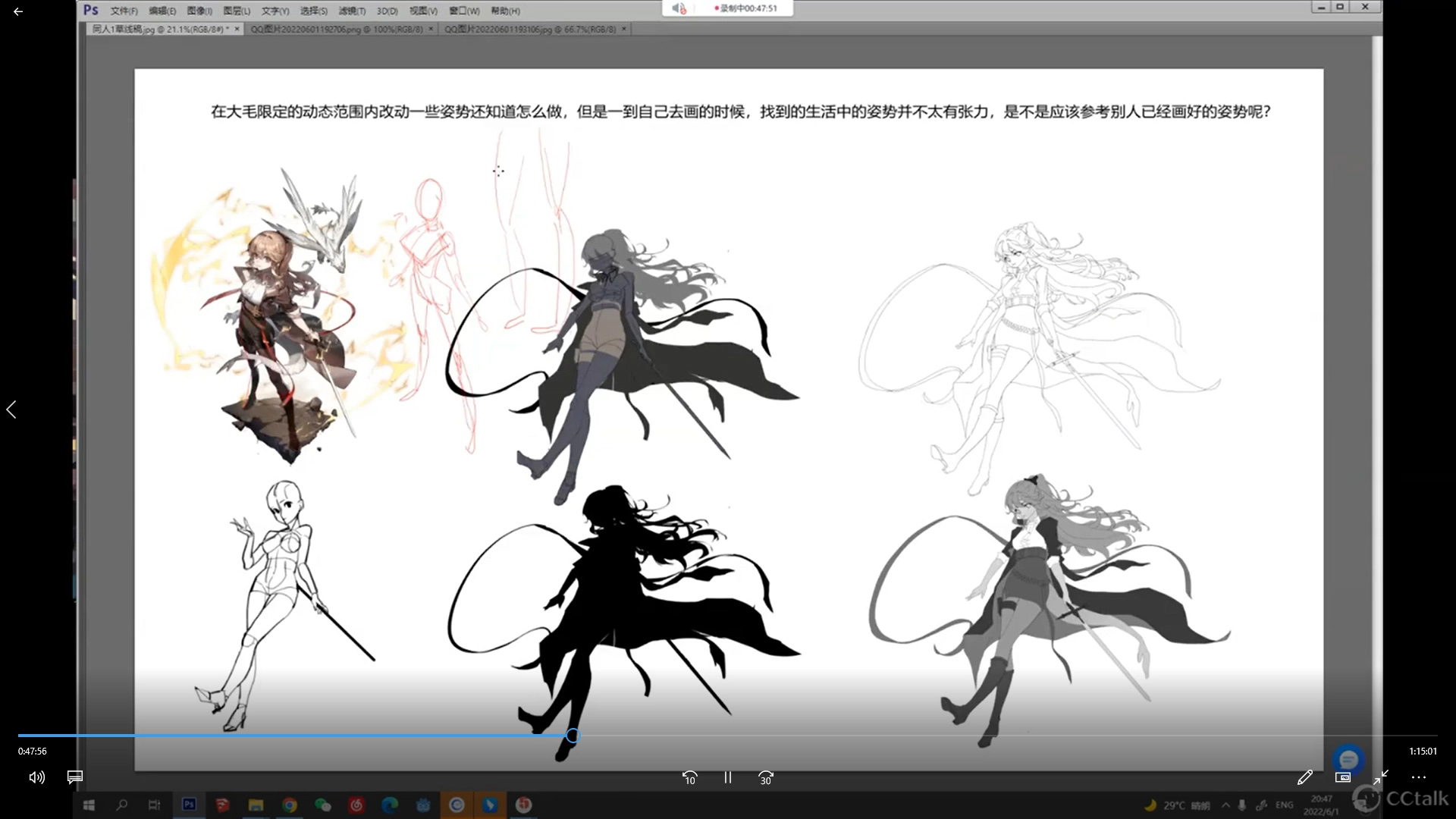Screen dimensions: 1456x819
Task: Expand system tray hidden icons arrow
Action: [1225, 805]
